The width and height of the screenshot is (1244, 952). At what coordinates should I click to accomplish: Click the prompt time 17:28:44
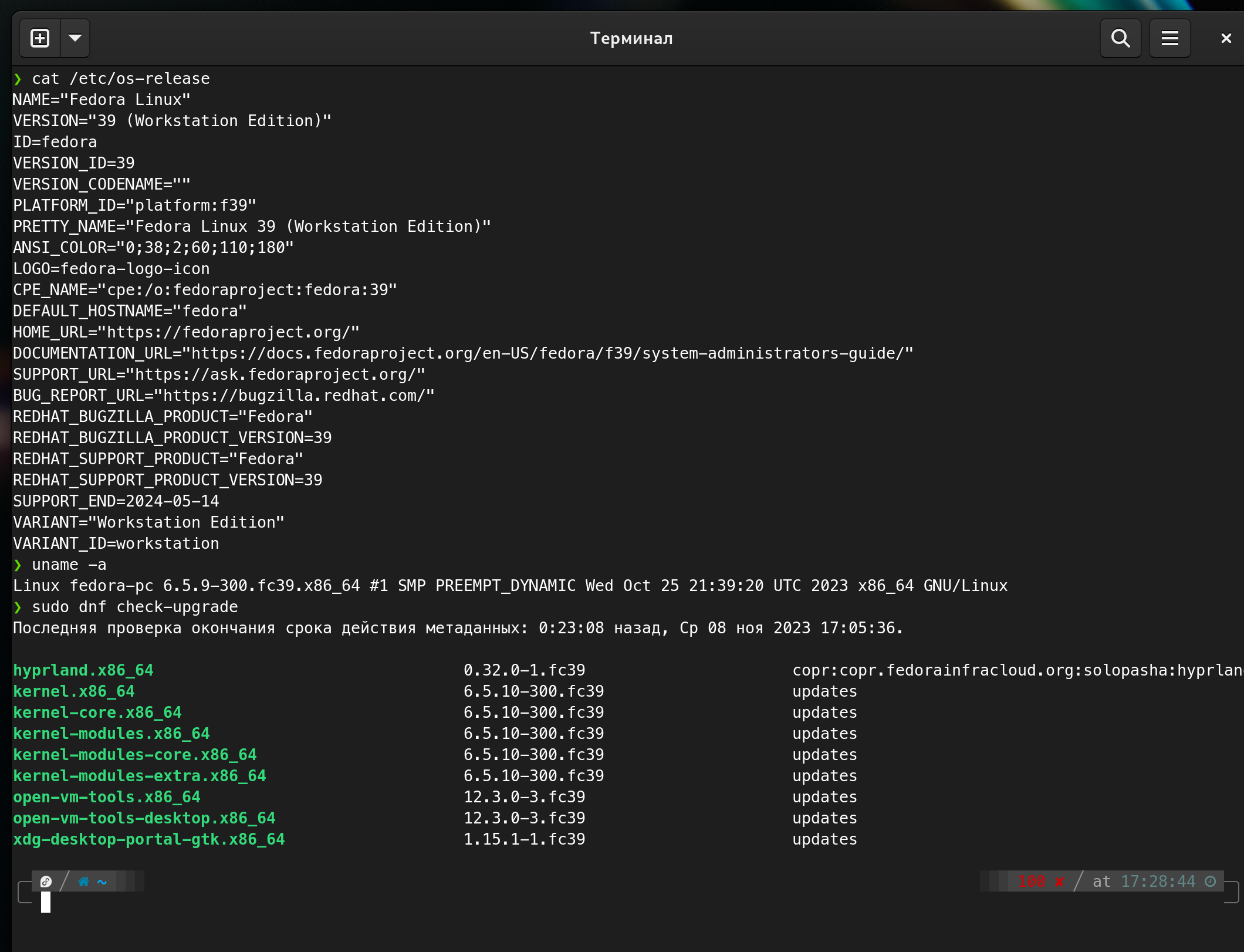coord(1158,881)
